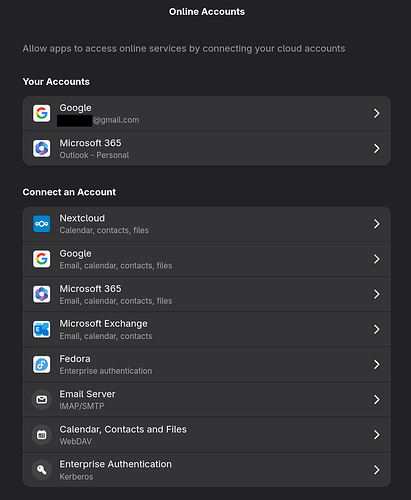Image resolution: width=411 pixels, height=500 pixels.
Task: Connect a Microsoft Exchange account
Action: 207,329
